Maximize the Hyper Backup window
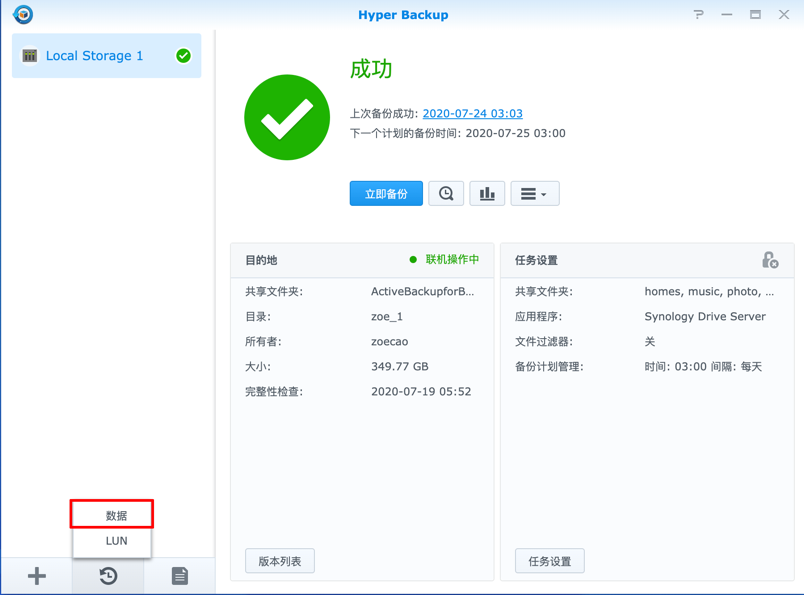This screenshot has width=804, height=595. 755,14
